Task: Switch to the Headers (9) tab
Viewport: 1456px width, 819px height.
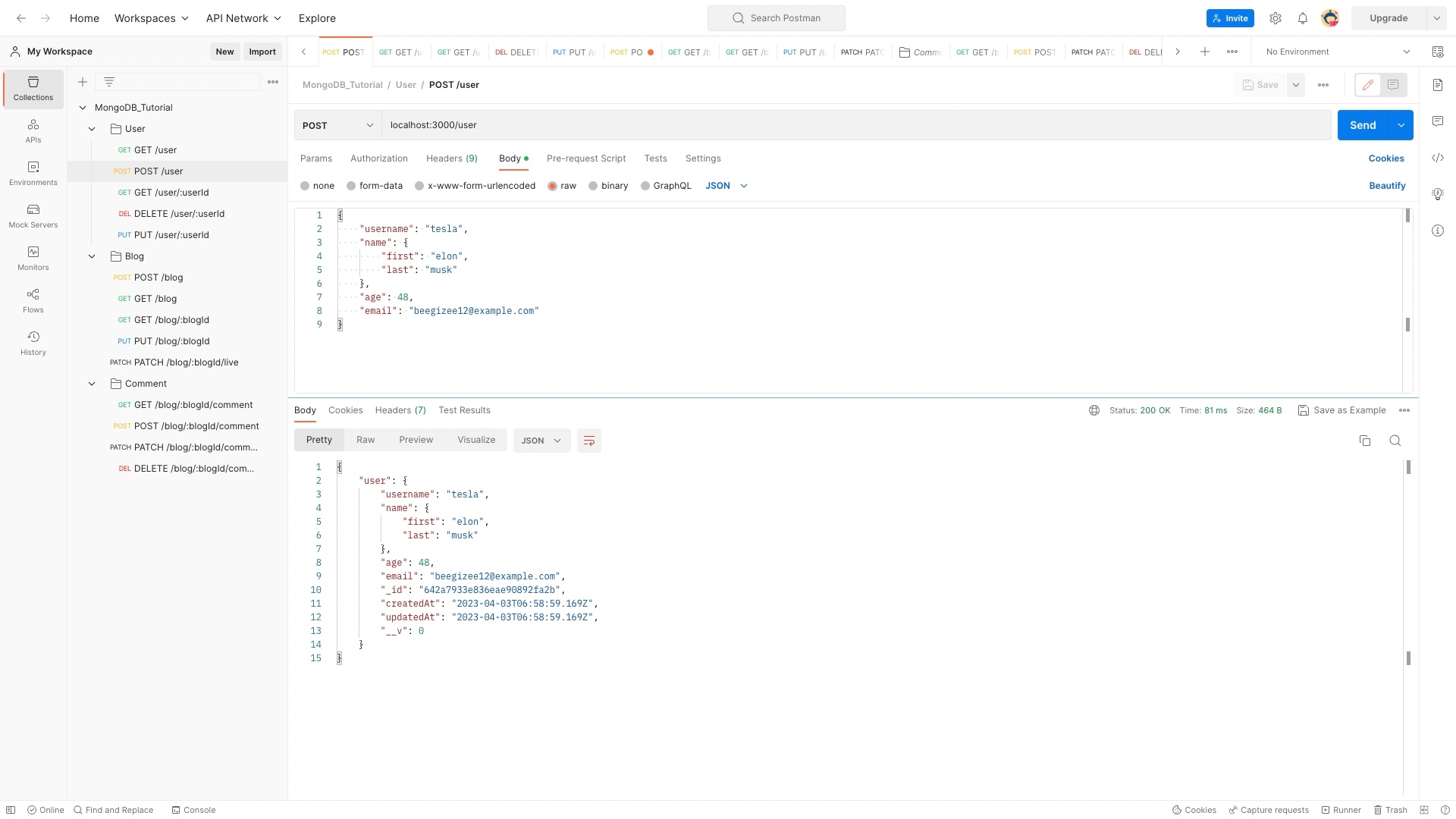Action: coord(452,158)
